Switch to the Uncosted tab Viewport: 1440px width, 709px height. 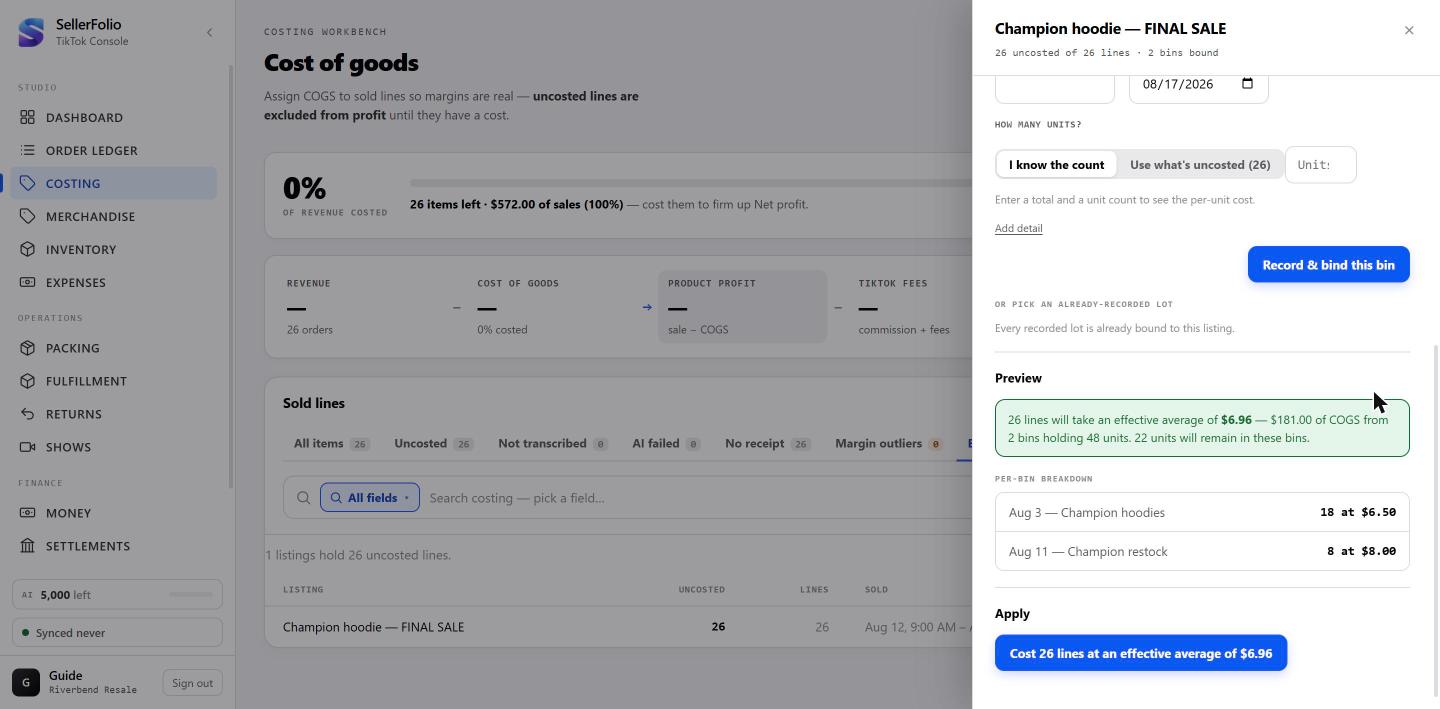pos(433,443)
